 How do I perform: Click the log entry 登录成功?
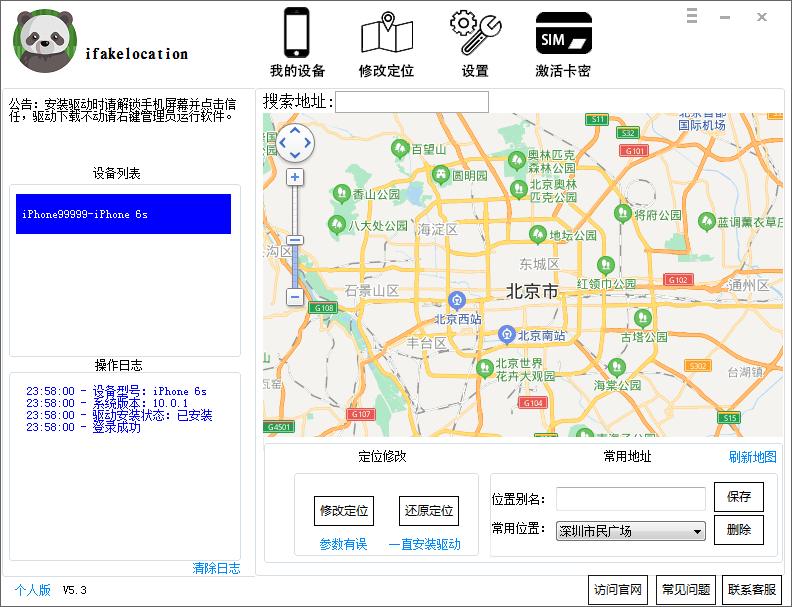[x=83, y=428]
